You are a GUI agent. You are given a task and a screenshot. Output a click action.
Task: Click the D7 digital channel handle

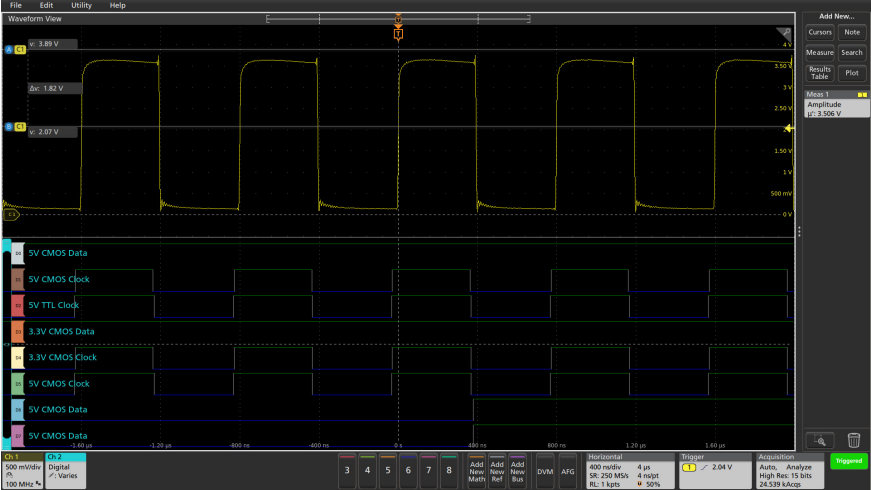tap(17, 436)
